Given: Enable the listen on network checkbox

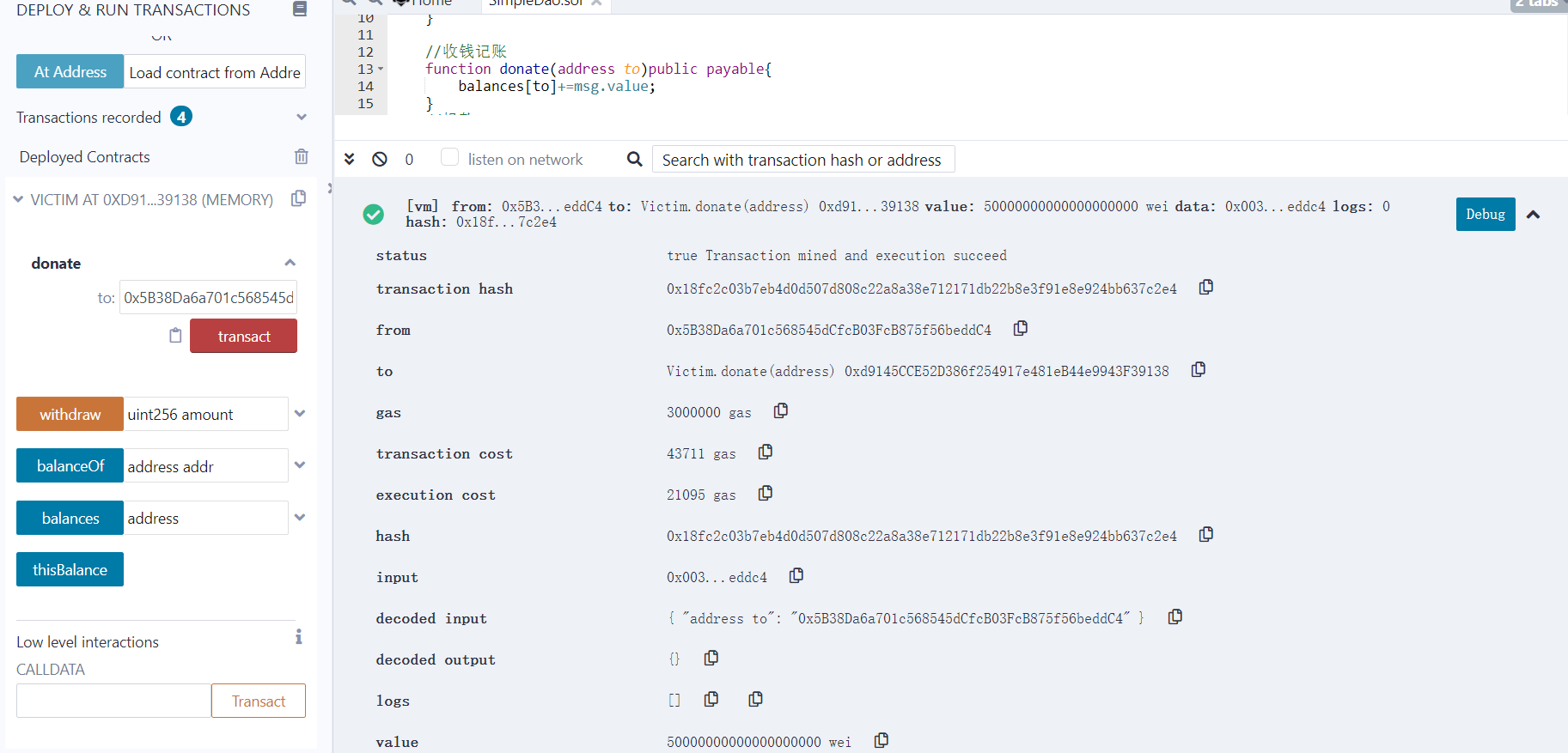Looking at the screenshot, I should pyautogui.click(x=449, y=157).
